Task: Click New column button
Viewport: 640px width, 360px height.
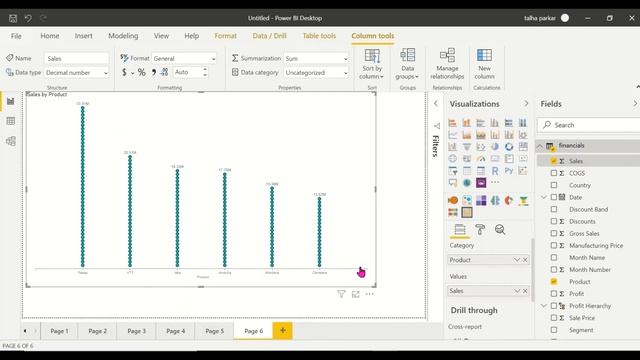Action: click(484, 64)
